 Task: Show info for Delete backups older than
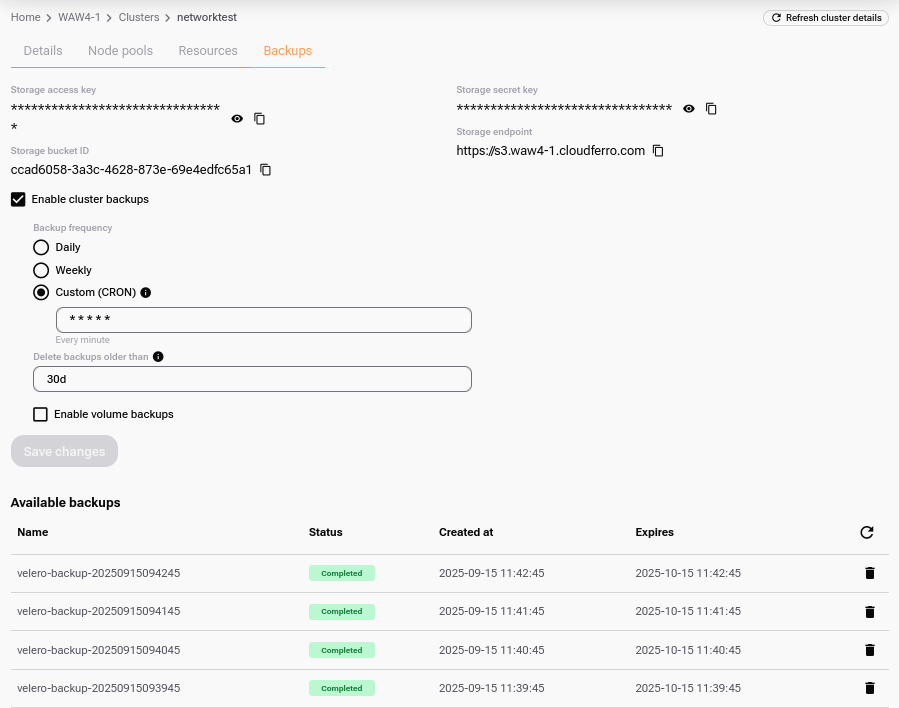[158, 356]
